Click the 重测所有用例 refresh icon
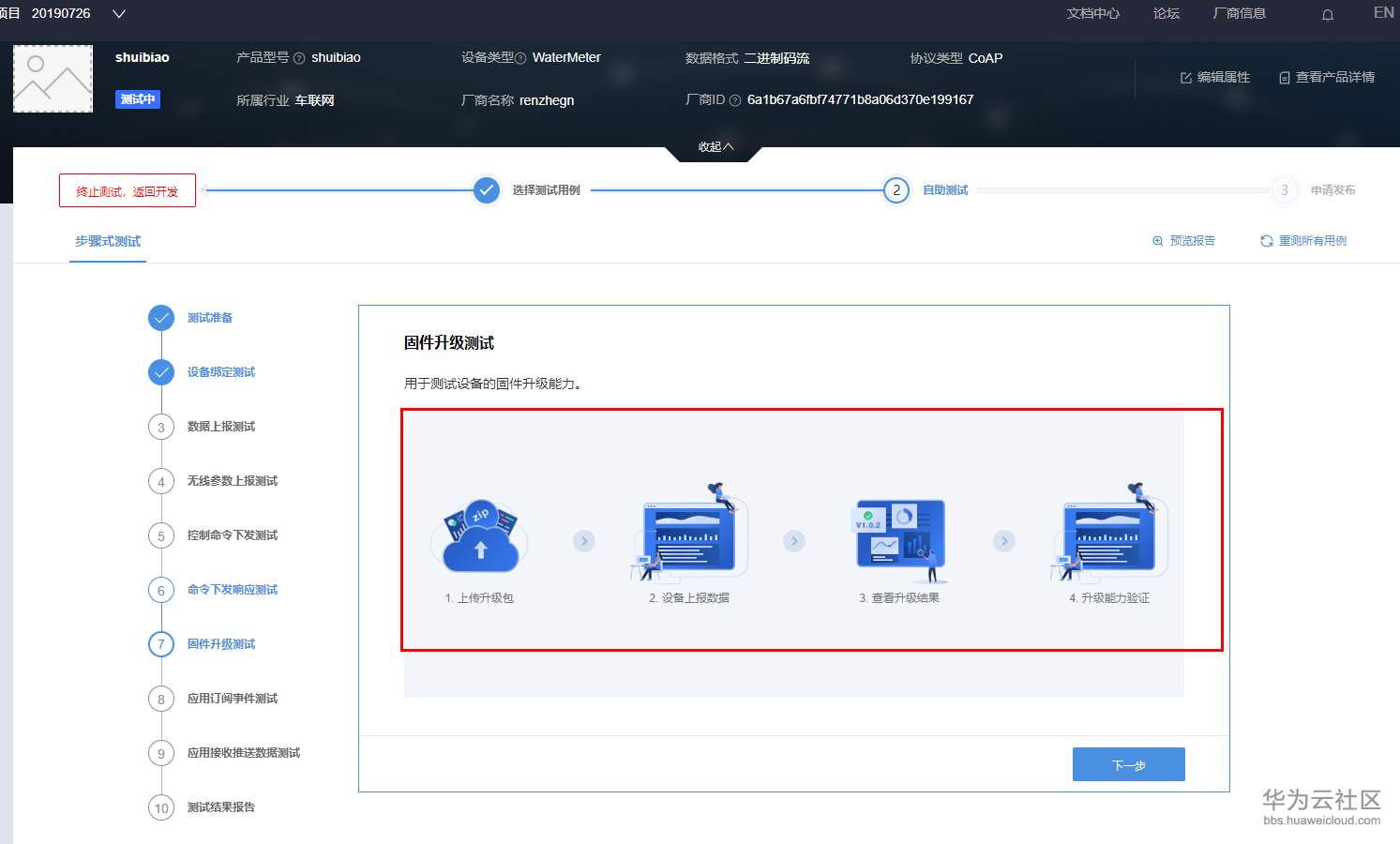Screen dimensions: 1400x844 coord(1267,241)
